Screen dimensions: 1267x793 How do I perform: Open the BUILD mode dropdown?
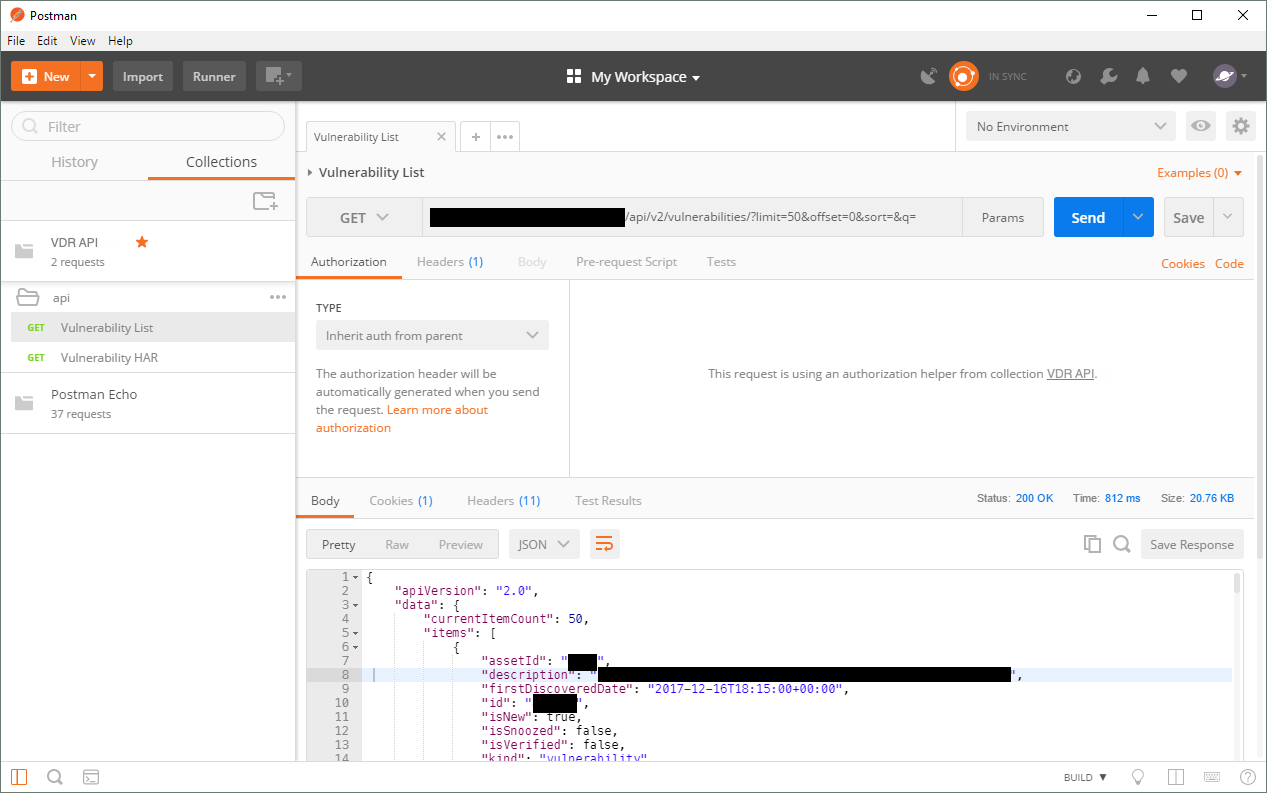click(x=1085, y=777)
